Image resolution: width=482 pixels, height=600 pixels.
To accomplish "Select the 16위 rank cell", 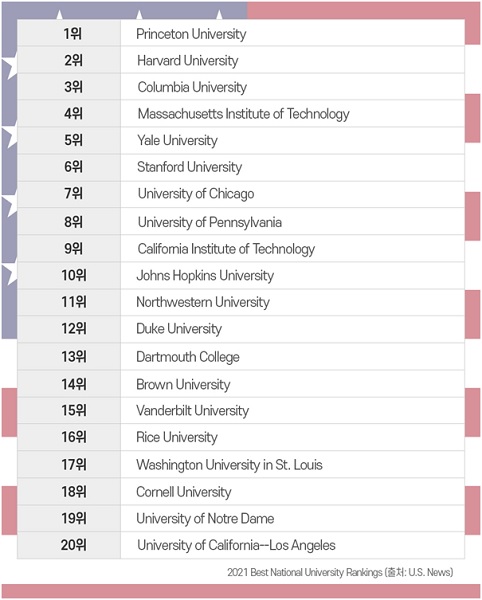I will pyautogui.click(x=69, y=437).
